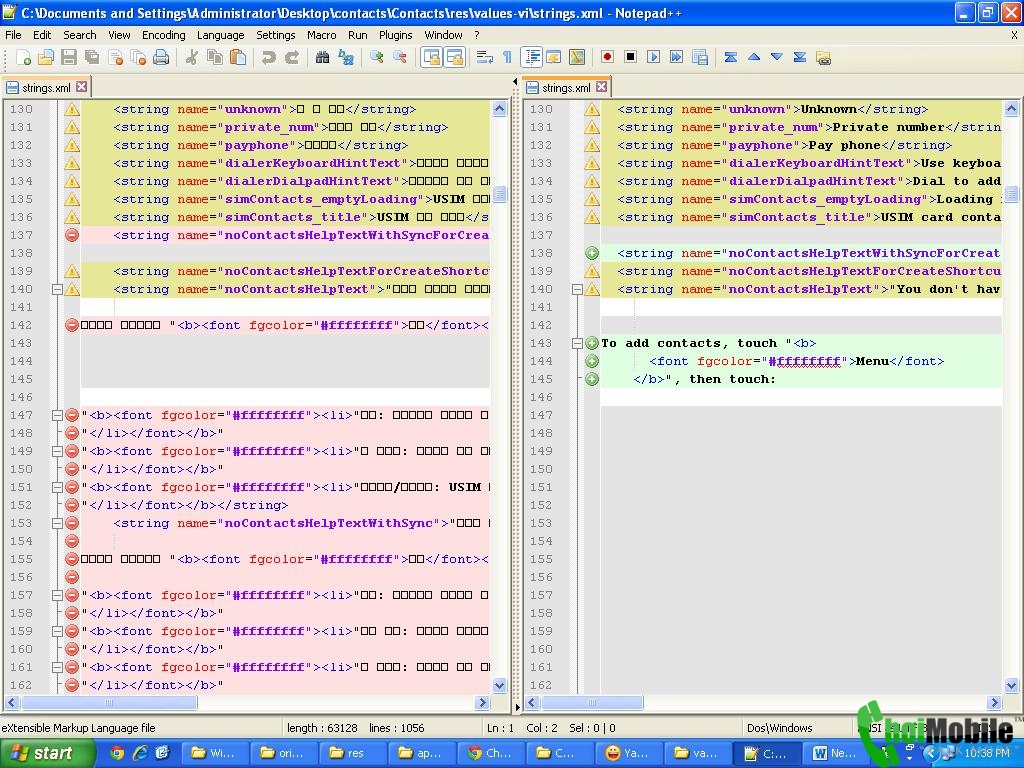Click right pane horizontal scrollbar thumb
Image resolution: width=1024 pixels, height=768 pixels.
click(592, 703)
